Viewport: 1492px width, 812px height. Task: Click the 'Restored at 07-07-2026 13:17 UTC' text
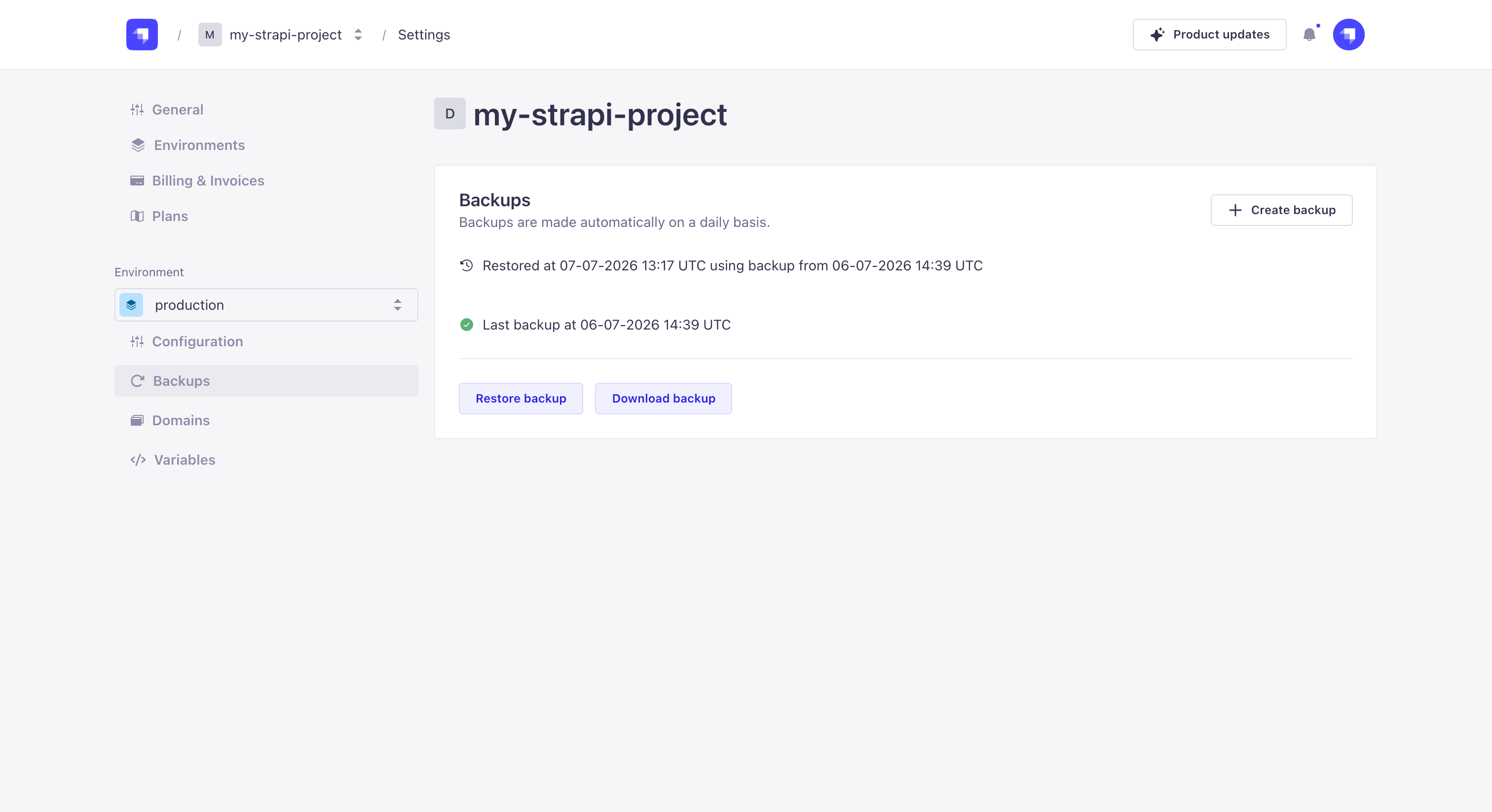coord(594,266)
